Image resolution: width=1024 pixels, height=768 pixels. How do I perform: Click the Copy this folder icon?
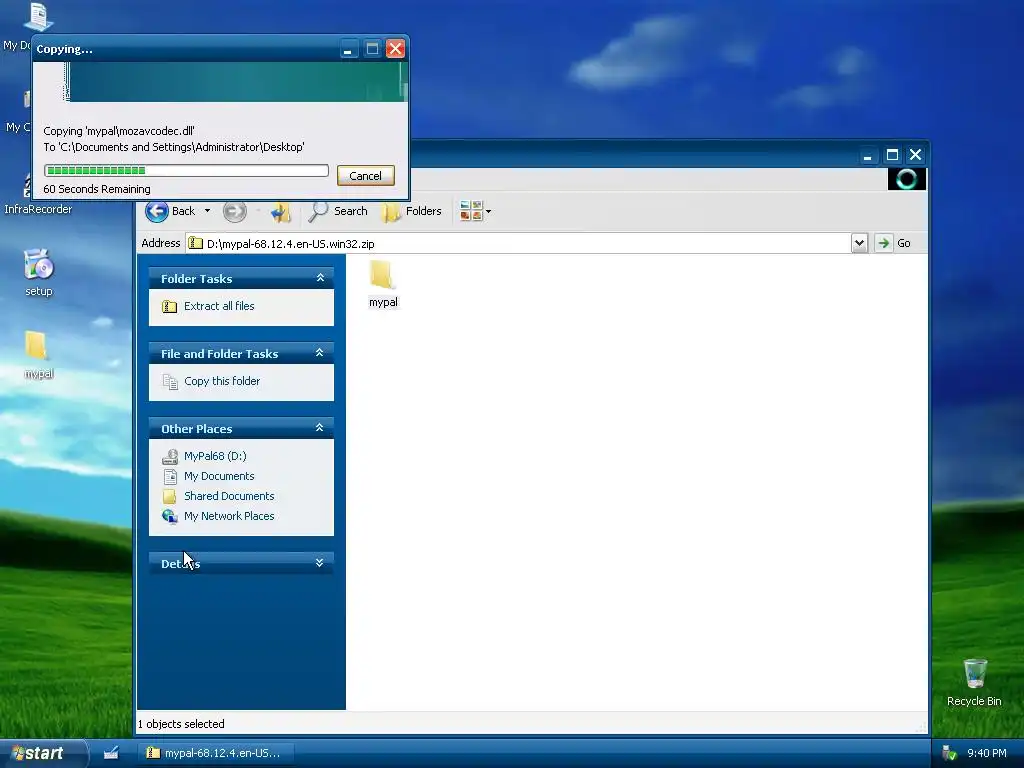(x=170, y=381)
